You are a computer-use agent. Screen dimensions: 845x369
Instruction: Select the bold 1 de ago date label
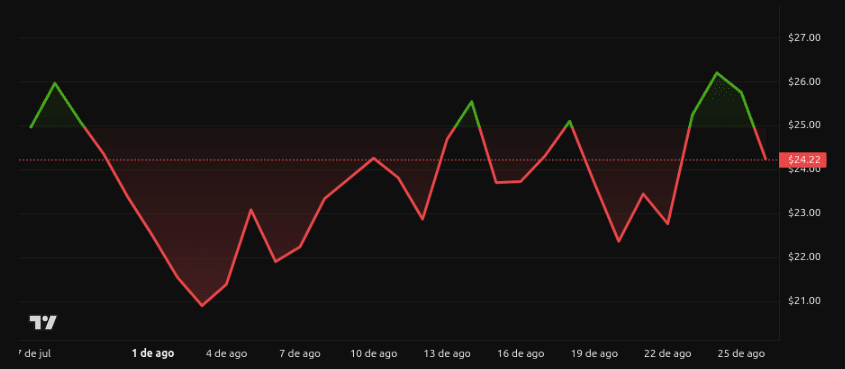point(153,353)
